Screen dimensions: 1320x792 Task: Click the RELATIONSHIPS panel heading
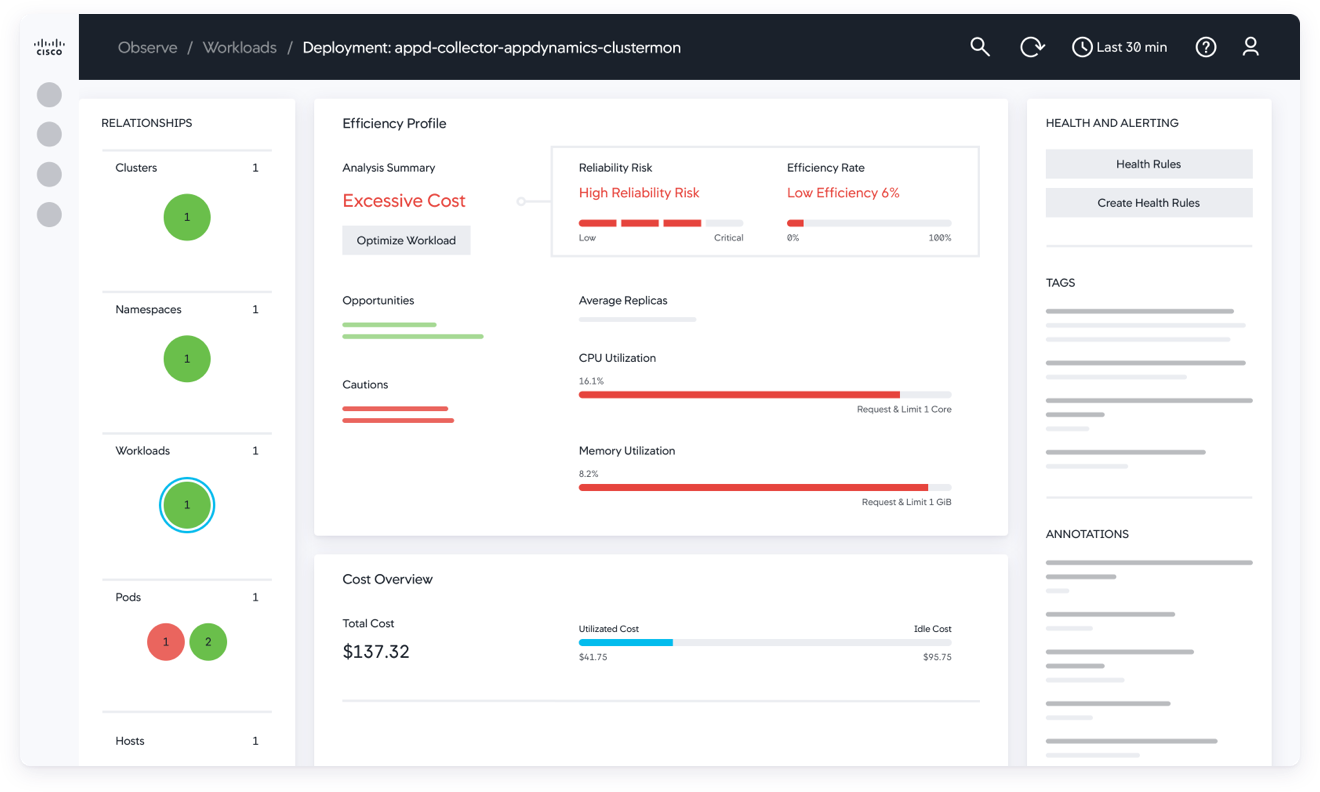click(x=147, y=123)
